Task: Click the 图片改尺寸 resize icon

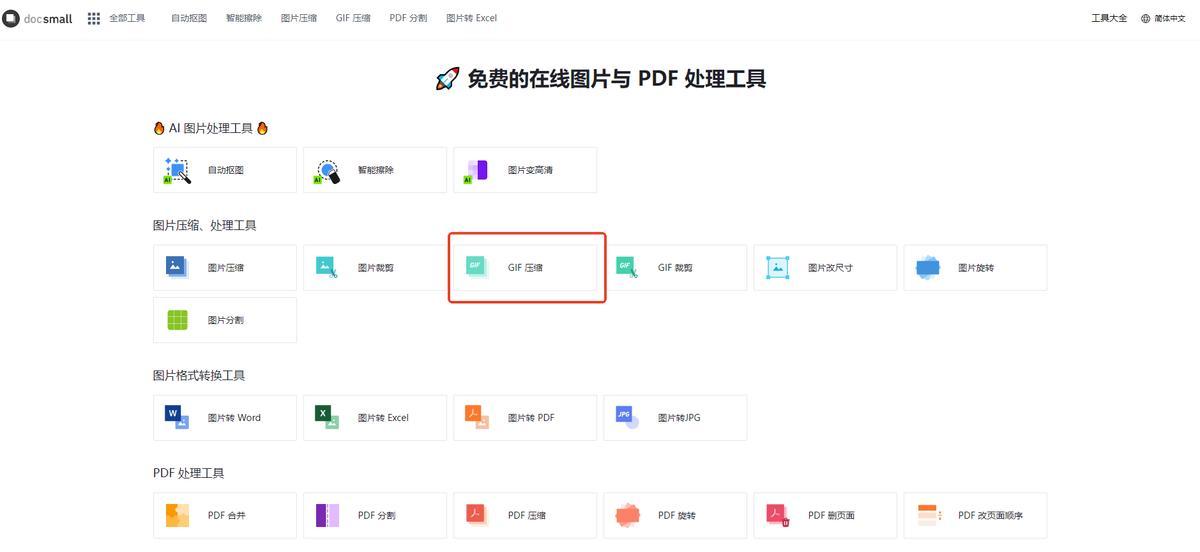Action: [777, 267]
